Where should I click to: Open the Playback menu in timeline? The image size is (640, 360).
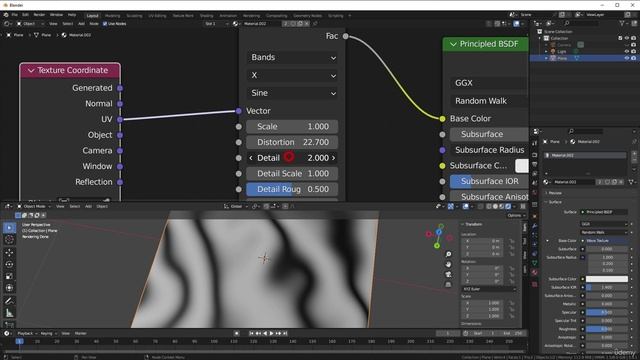tap(27, 333)
